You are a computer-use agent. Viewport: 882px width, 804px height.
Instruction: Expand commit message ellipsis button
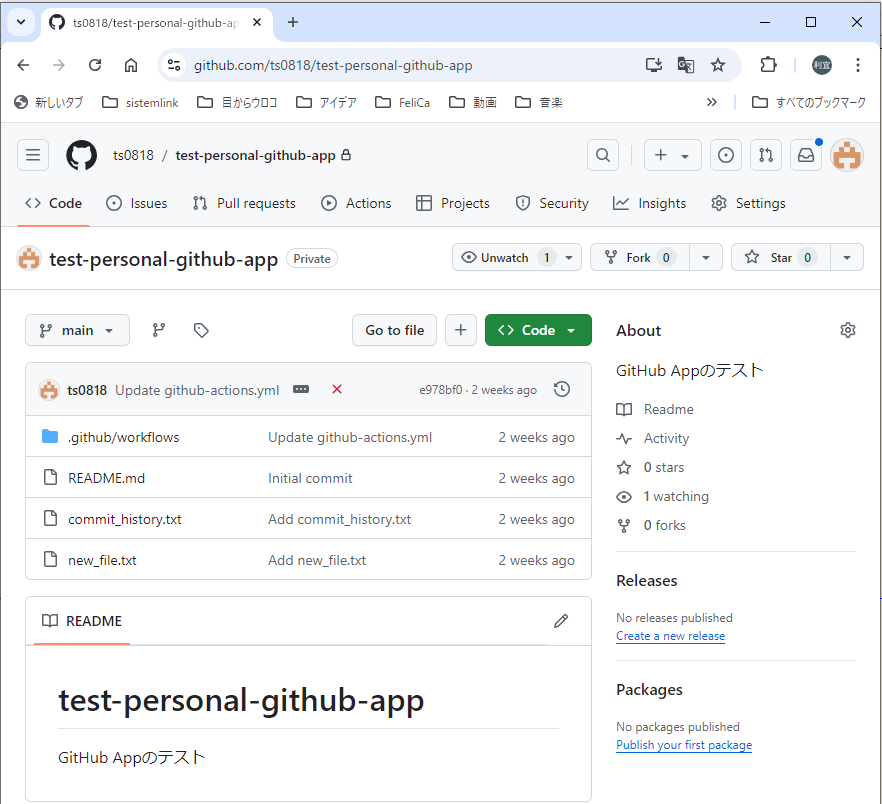301,389
